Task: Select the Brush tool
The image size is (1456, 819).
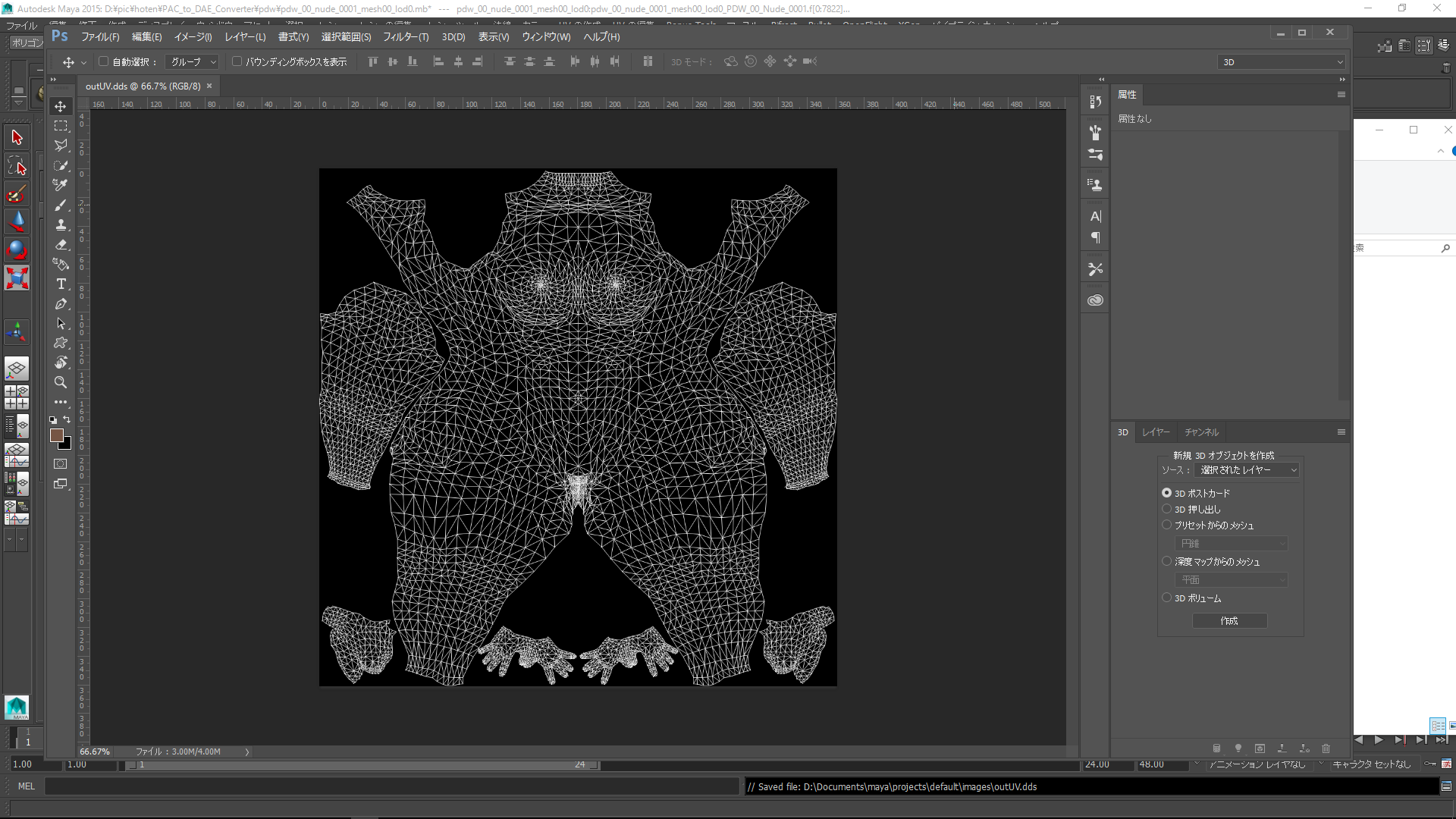Action: 61,205
